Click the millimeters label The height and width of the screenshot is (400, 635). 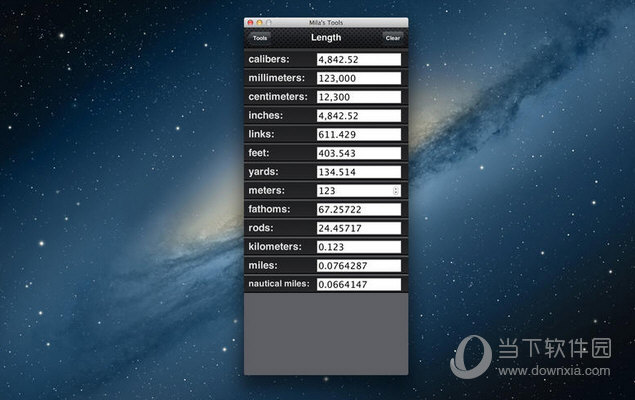(x=277, y=78)
